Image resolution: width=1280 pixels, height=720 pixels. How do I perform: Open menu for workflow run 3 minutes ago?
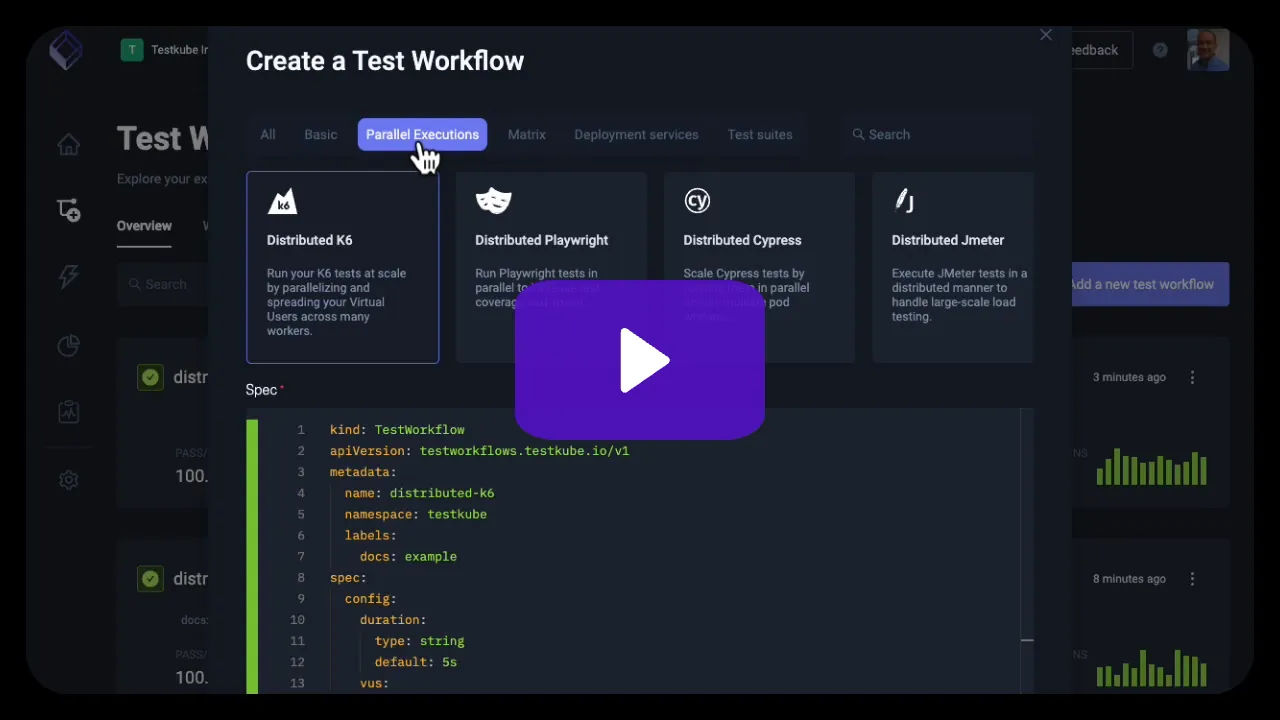click(x=1192, y=377)
